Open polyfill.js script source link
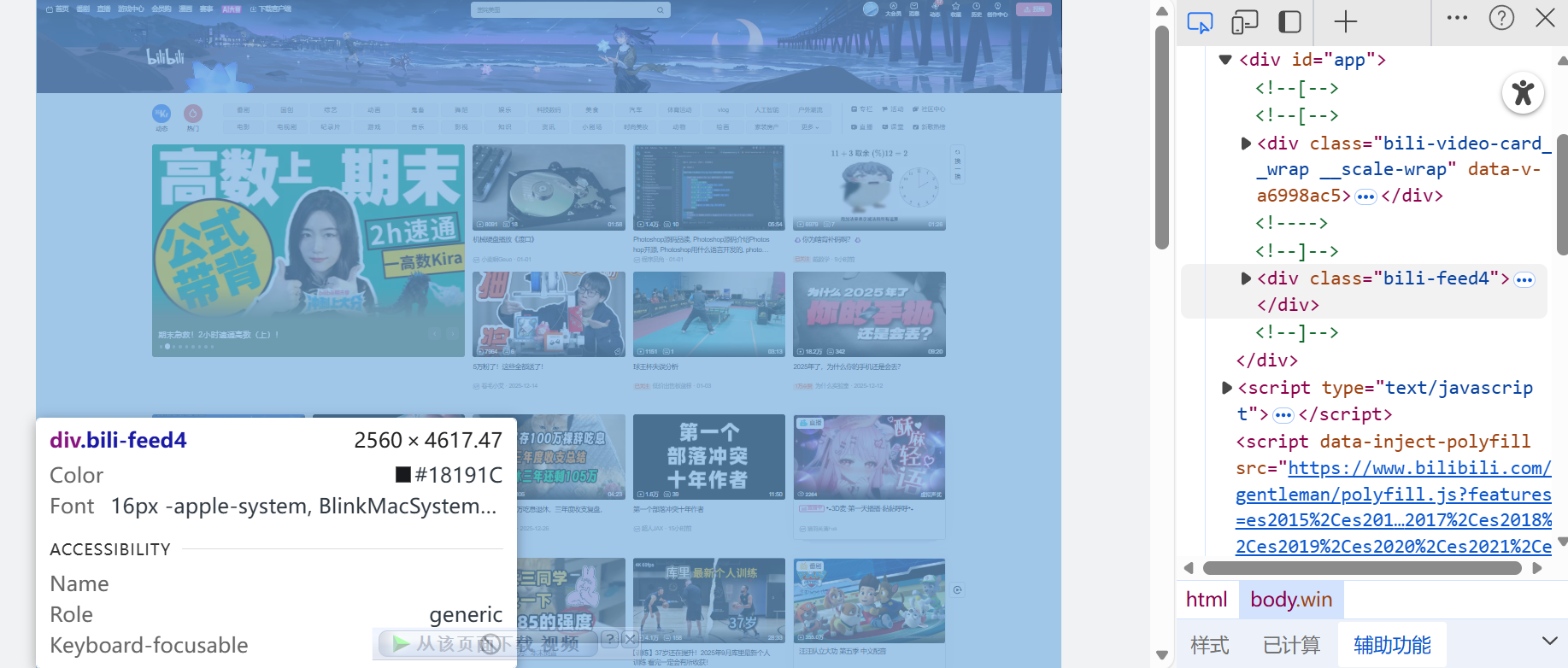 (x=1394, y=507)
